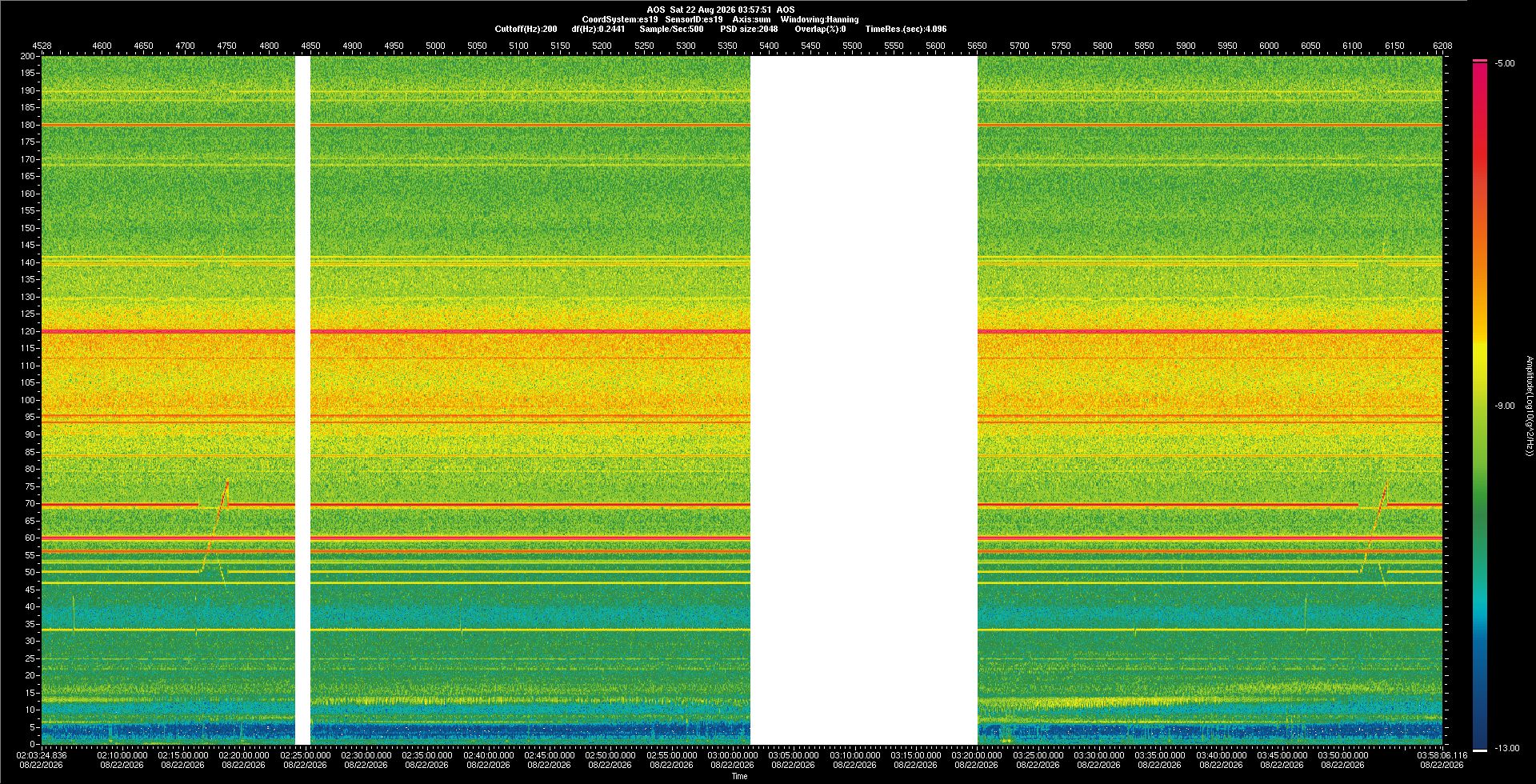Select the 02:03:24.836 start time label
Screen dimensions: 1536x784
42,754
